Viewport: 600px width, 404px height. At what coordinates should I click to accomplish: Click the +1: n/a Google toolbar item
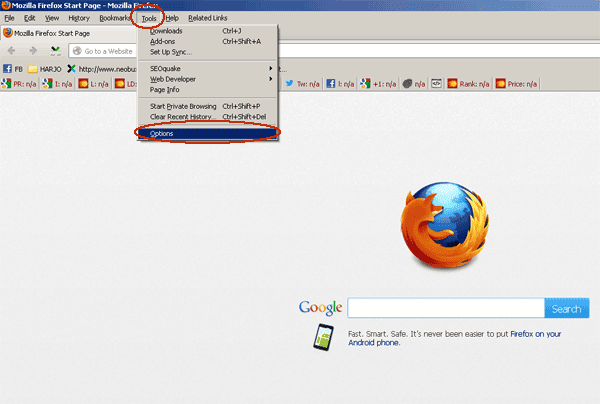point(378,84)
